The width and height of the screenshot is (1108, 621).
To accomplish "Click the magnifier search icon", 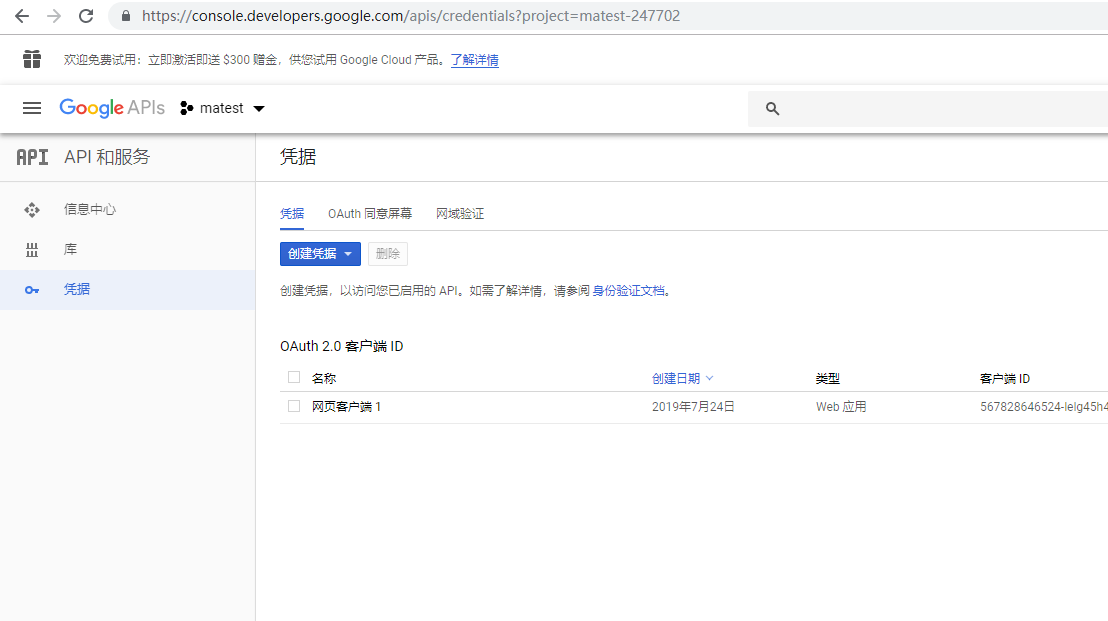I will [x=772, y=109].
